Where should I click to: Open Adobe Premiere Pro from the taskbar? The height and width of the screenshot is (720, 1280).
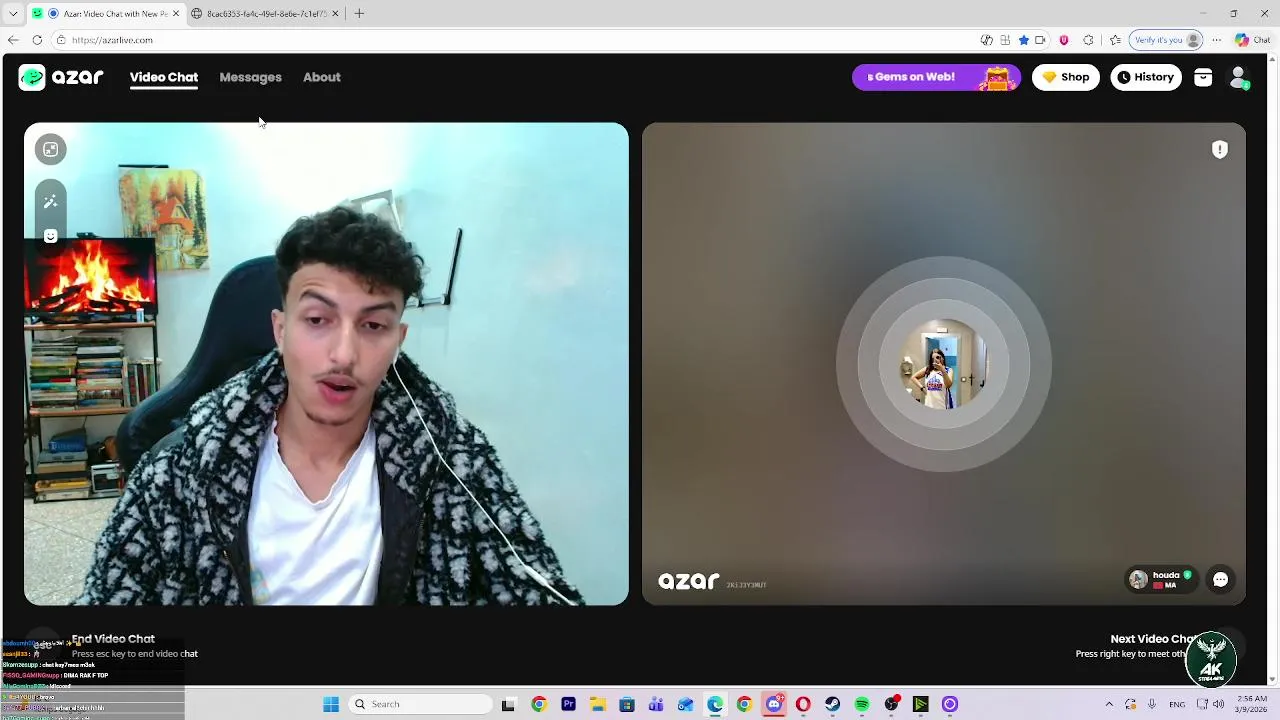tap(568, 704)
